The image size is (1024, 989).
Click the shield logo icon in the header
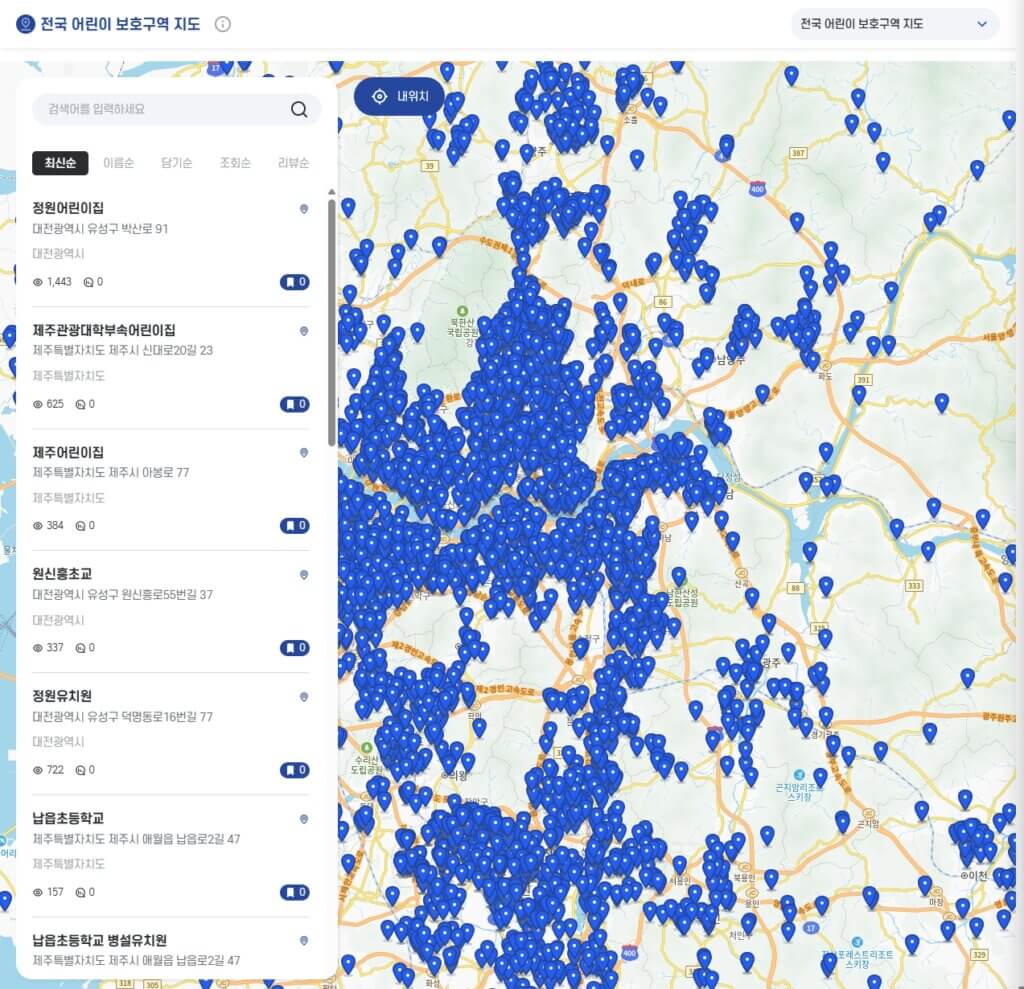click(x=25, y=24)
